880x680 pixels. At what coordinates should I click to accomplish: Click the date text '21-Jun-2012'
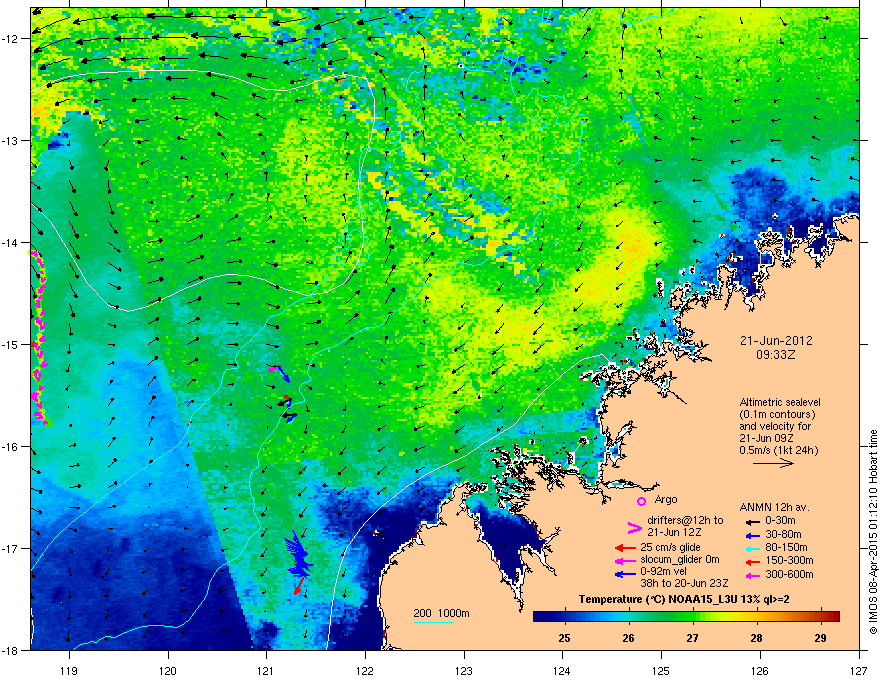pos(776,341)
